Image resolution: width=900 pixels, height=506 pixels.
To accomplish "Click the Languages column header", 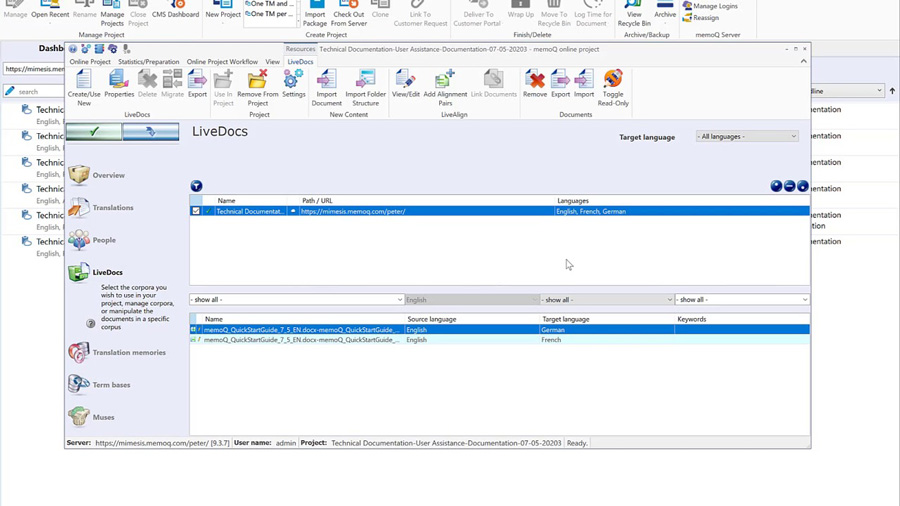I will point(573,201).
